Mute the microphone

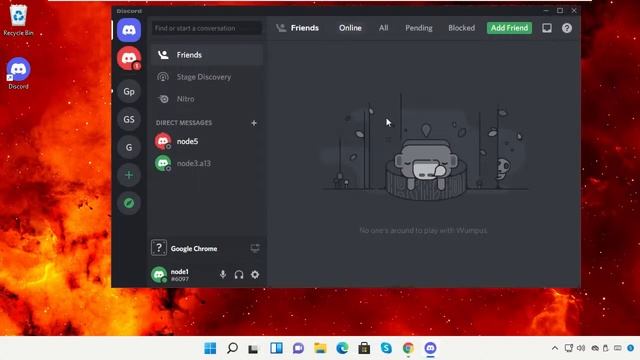pos(223,274)
